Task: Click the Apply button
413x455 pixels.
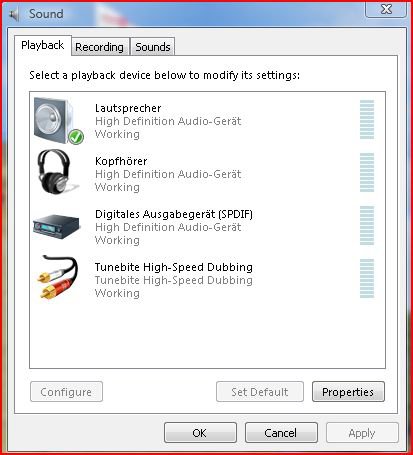Action: 362,433
